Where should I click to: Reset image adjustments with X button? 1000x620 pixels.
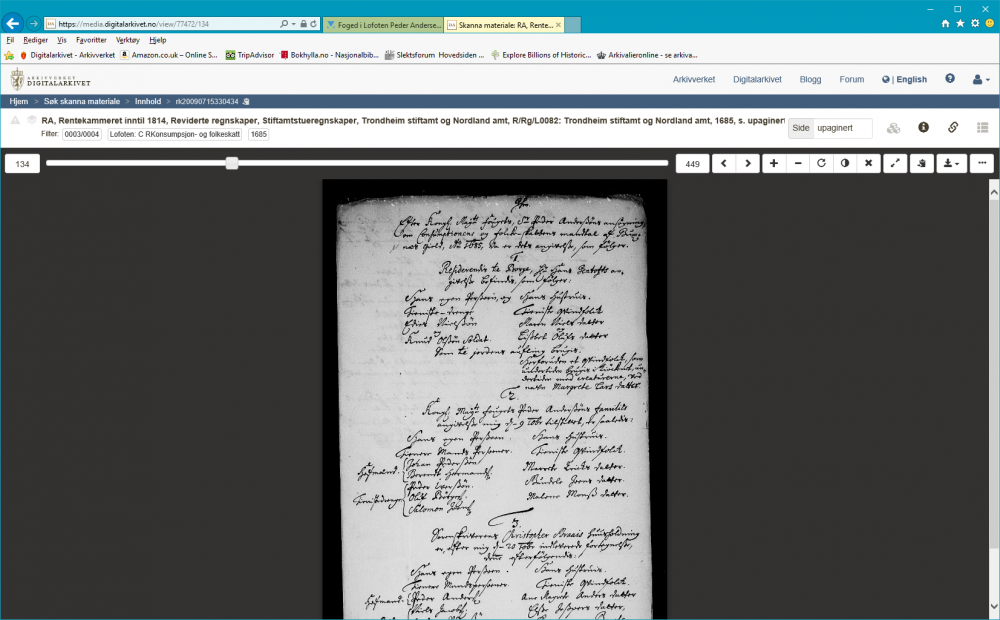pos(869,163)
